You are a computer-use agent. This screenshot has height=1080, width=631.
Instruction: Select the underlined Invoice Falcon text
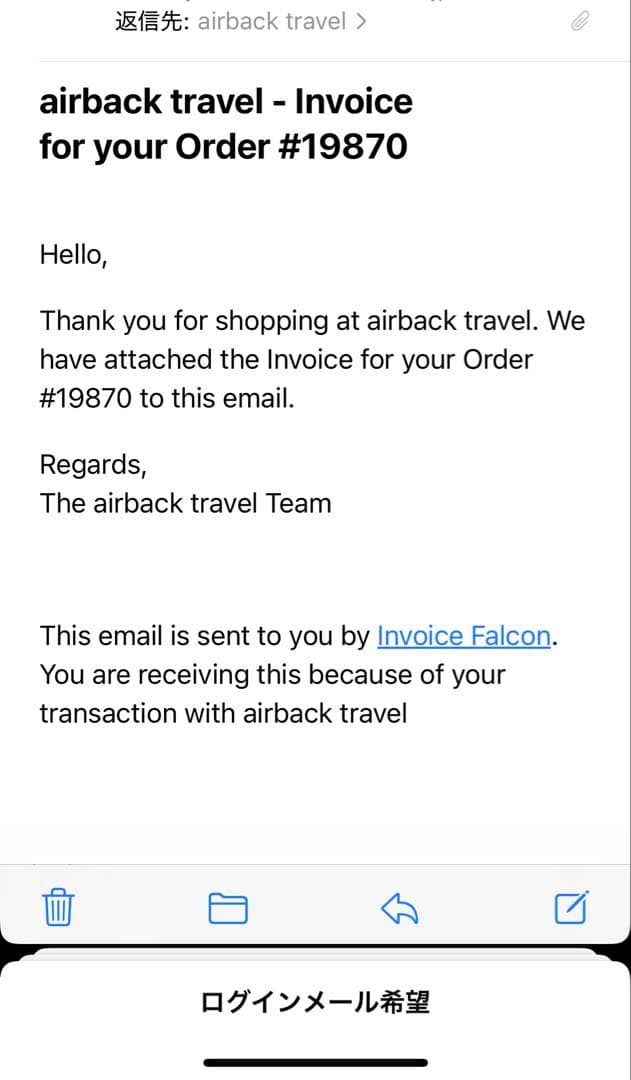click(x=463, y=636)
